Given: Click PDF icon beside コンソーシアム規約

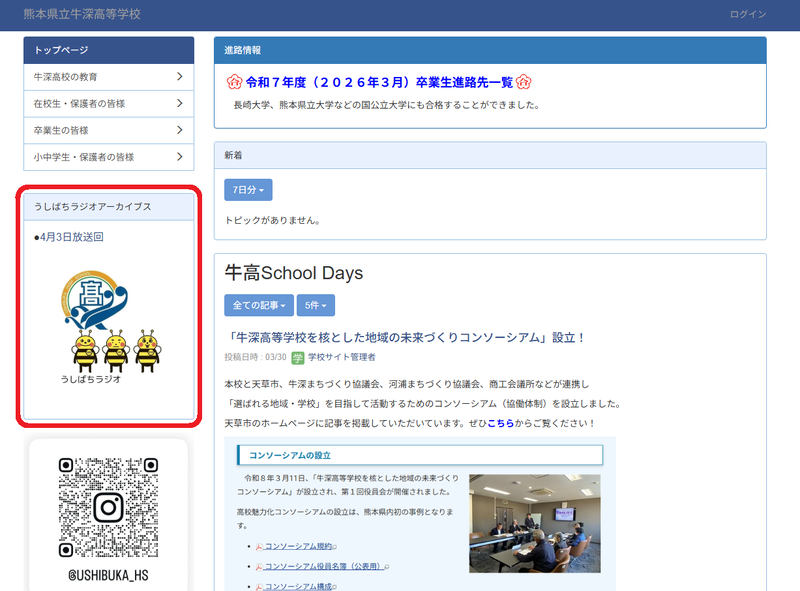Looking at the screenshot, I should 259,547.
